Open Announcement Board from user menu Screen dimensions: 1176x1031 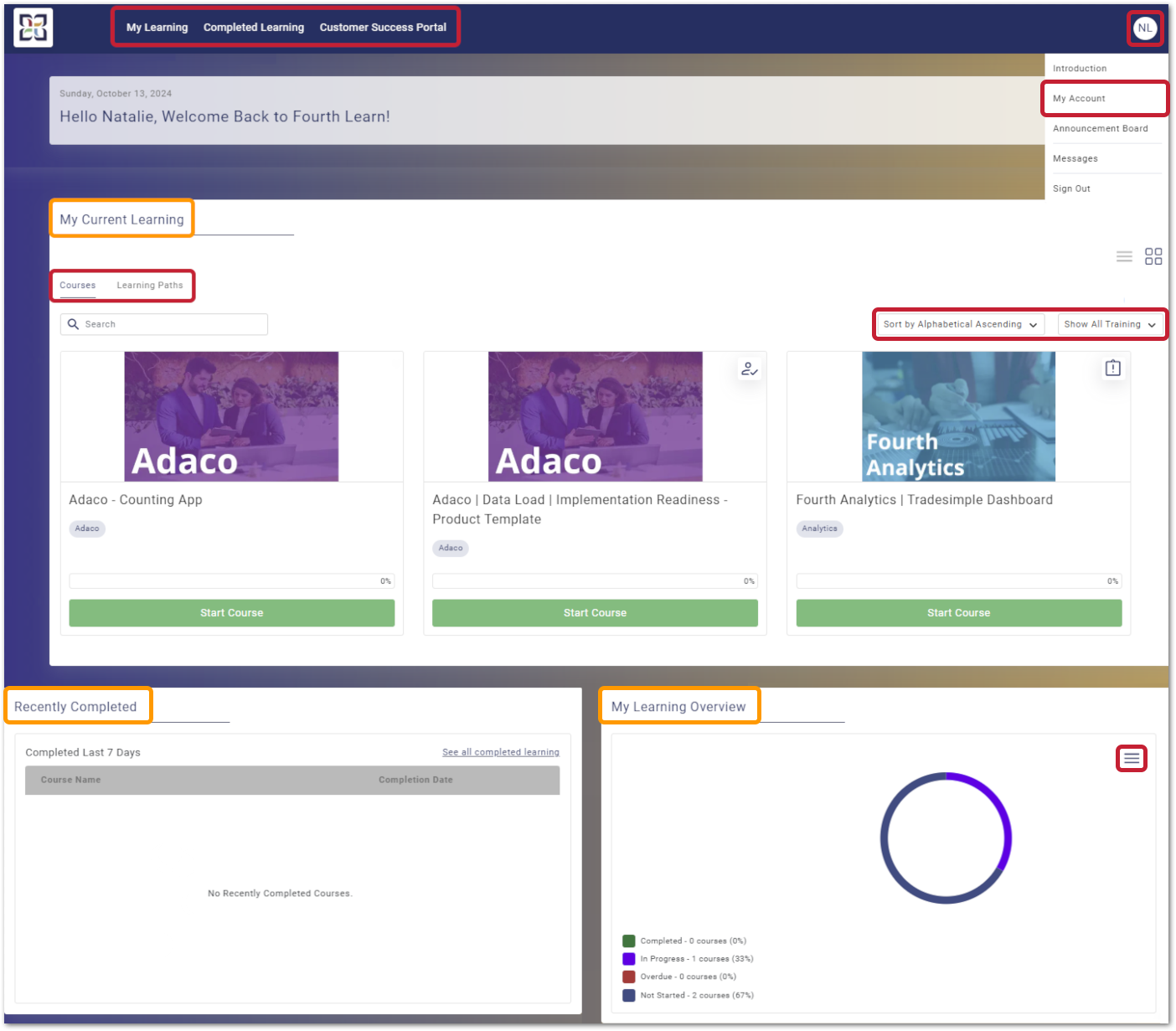coord(1101,129)
